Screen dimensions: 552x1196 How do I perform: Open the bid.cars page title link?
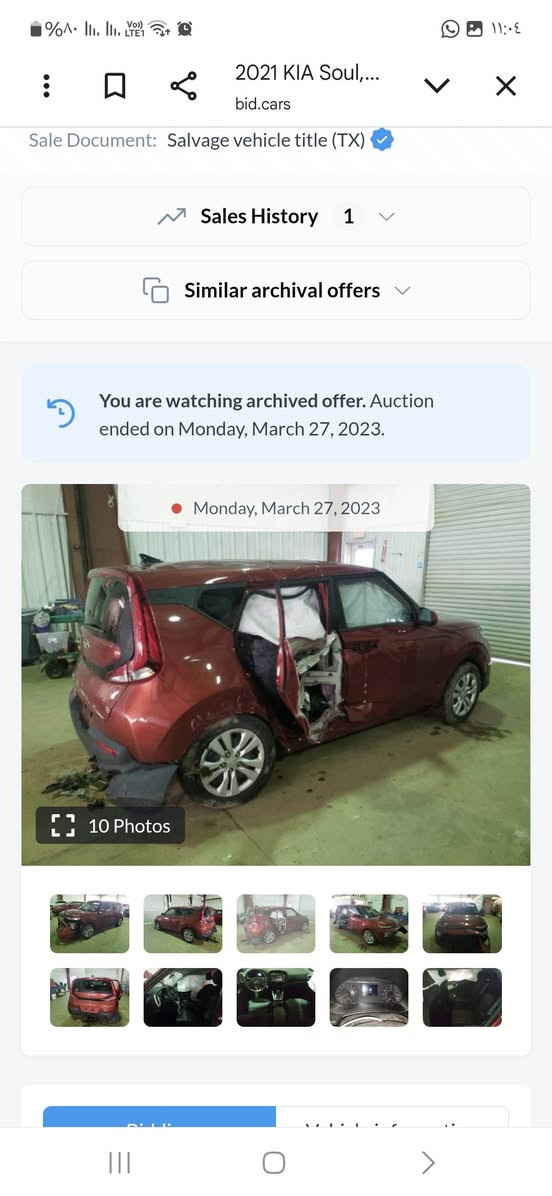coord(307,87)
